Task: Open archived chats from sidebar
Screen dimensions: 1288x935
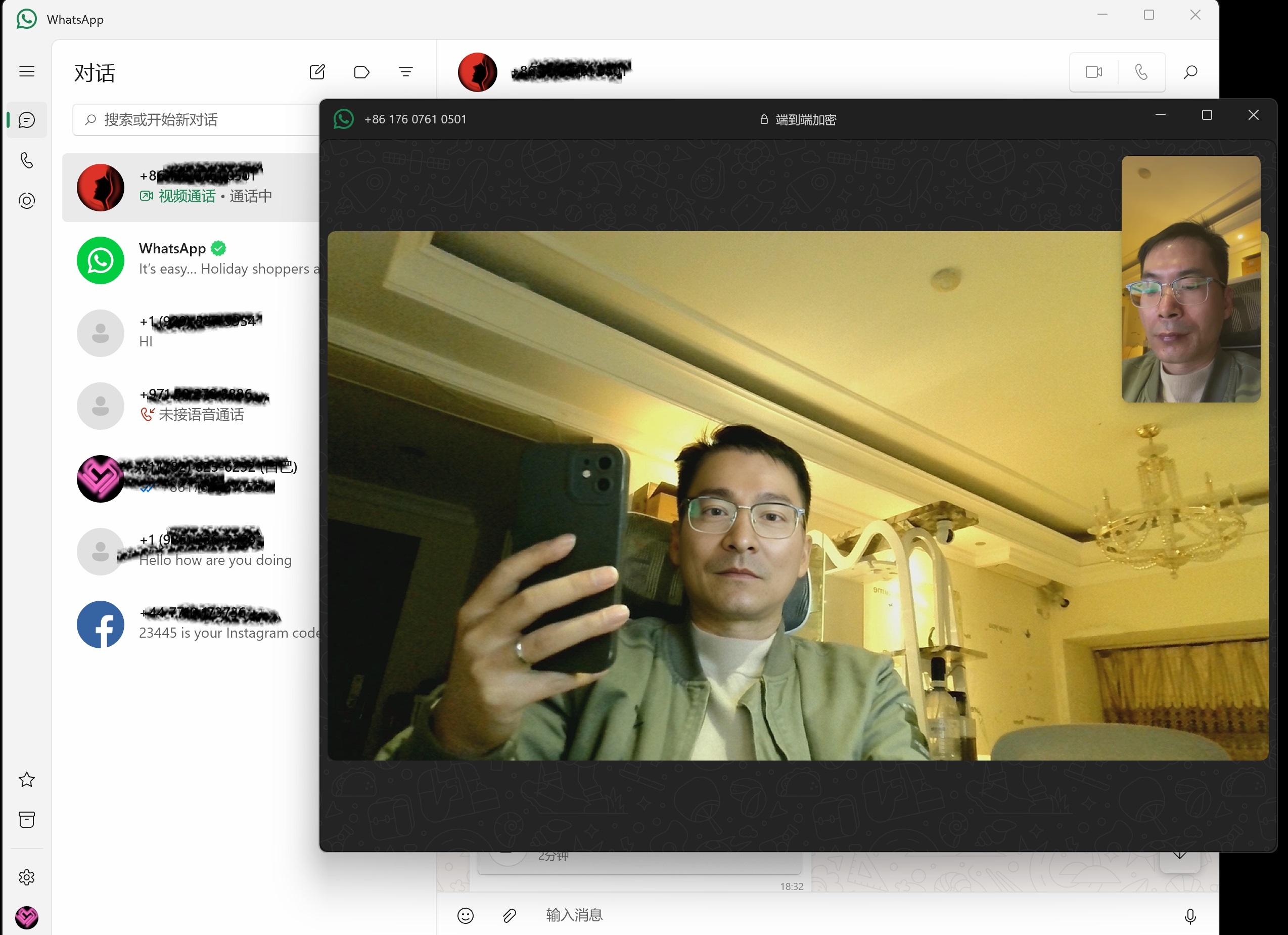Action: click(27, 820)
